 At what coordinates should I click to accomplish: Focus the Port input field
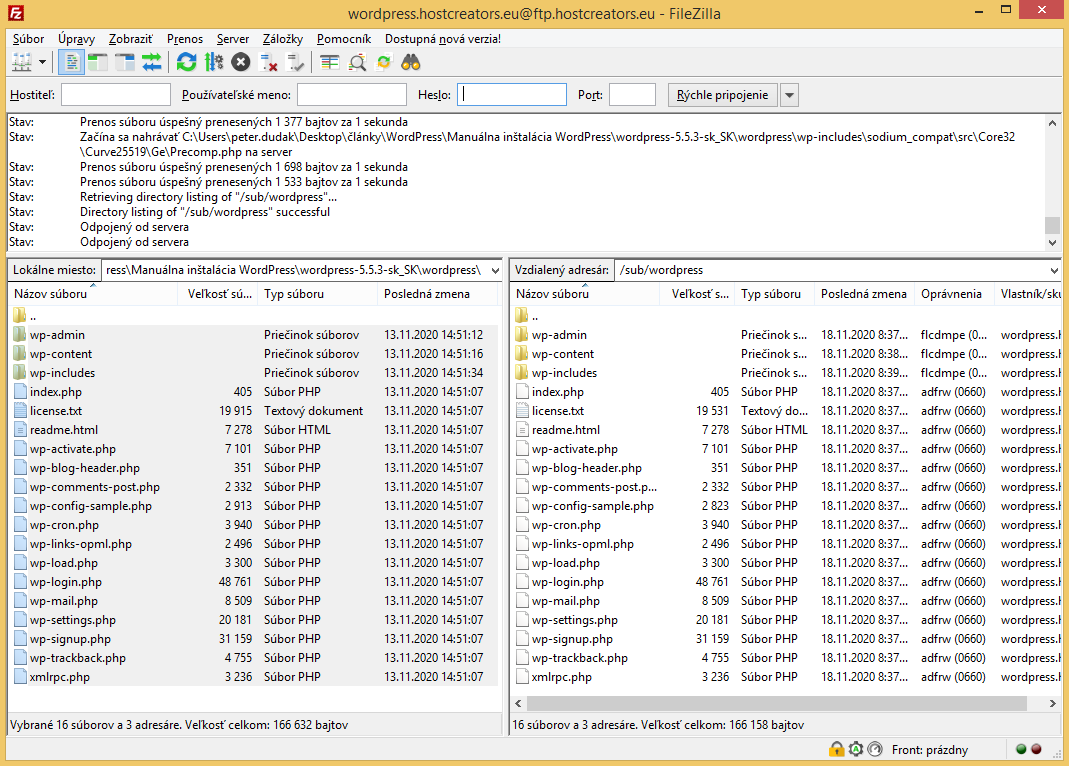pyautogui.click(x=632, y=95)
